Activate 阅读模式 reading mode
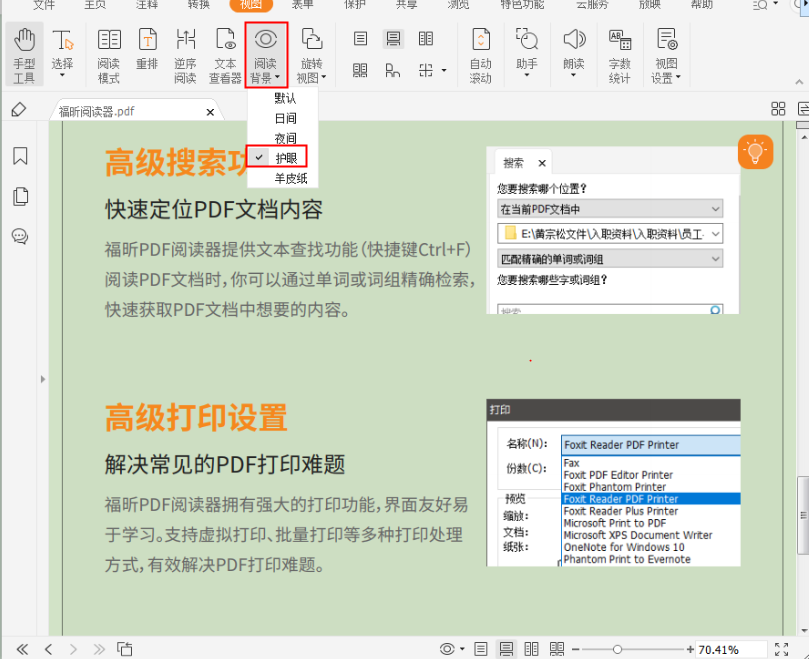The height and width of the screenshot is (659, 809). click(x=107, y=52)
